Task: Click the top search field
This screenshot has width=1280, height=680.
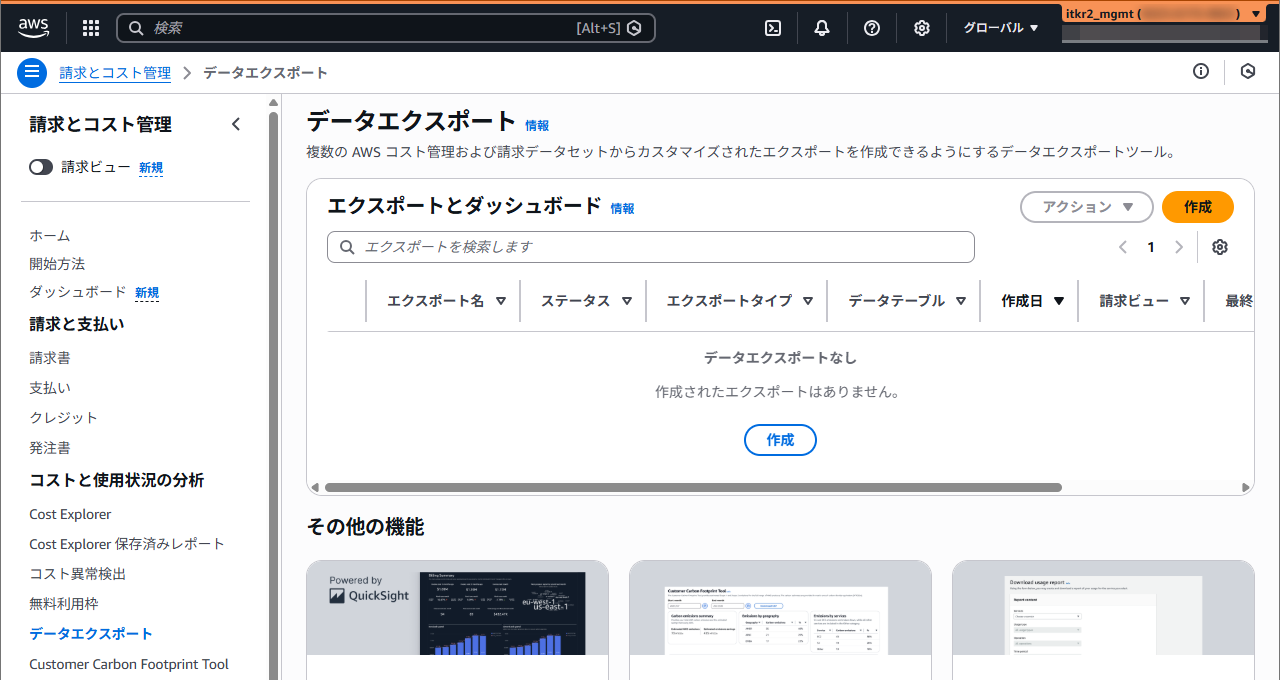Action: pos(386,28)
